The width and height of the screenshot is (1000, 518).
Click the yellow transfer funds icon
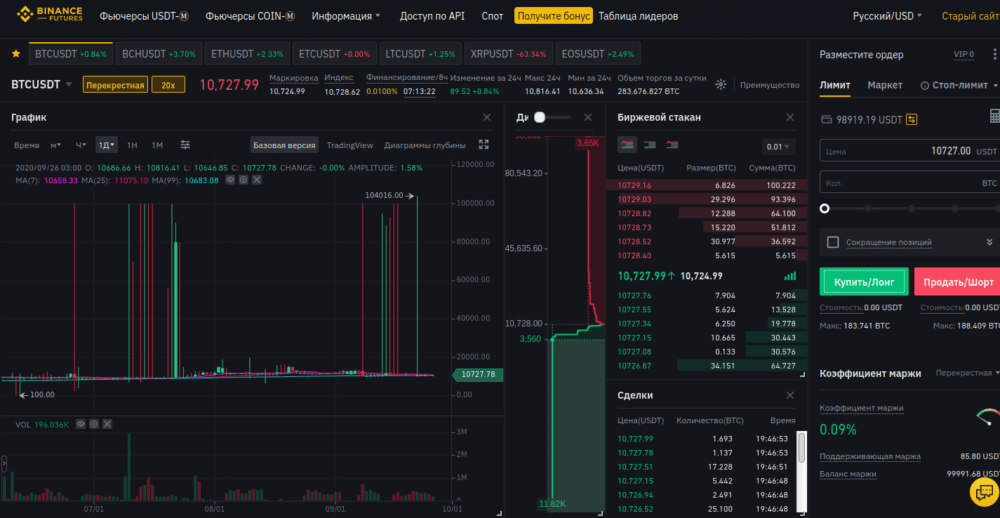(912, 120)
